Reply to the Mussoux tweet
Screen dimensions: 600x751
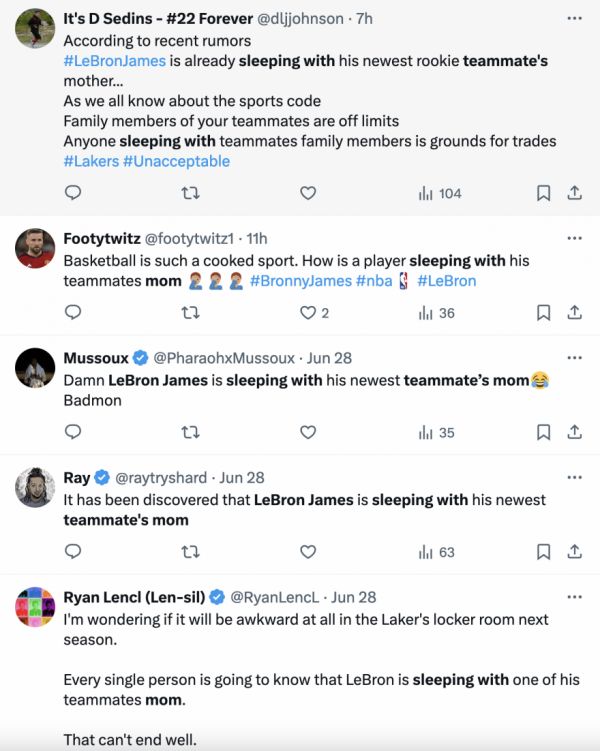(x=73, y=432)
